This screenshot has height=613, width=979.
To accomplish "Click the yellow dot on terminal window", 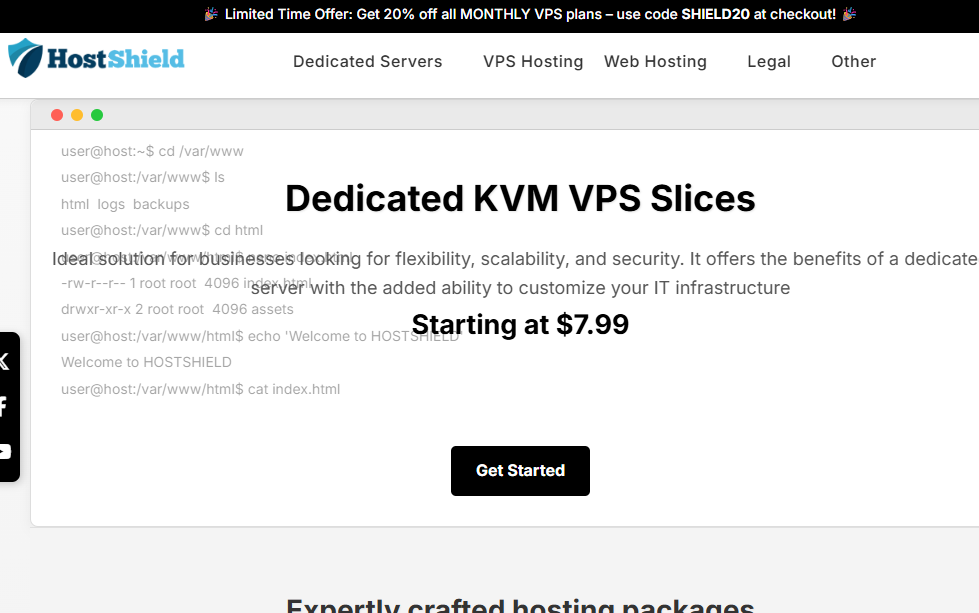I will pyautogui.click(x=77, y=115).
